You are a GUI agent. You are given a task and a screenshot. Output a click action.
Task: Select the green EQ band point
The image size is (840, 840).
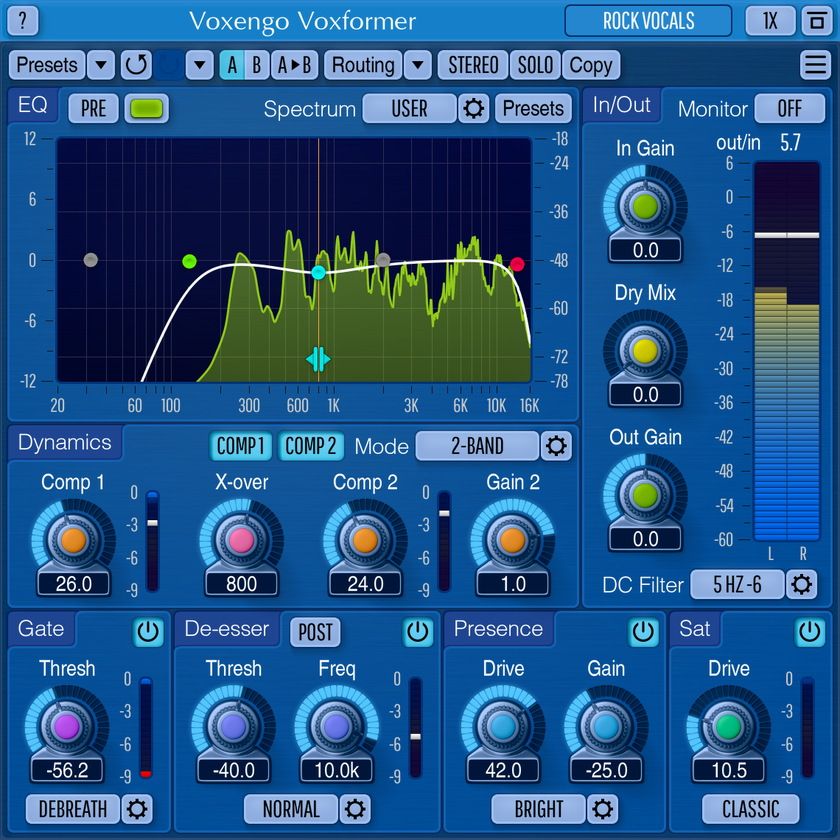tap(189, 261)
